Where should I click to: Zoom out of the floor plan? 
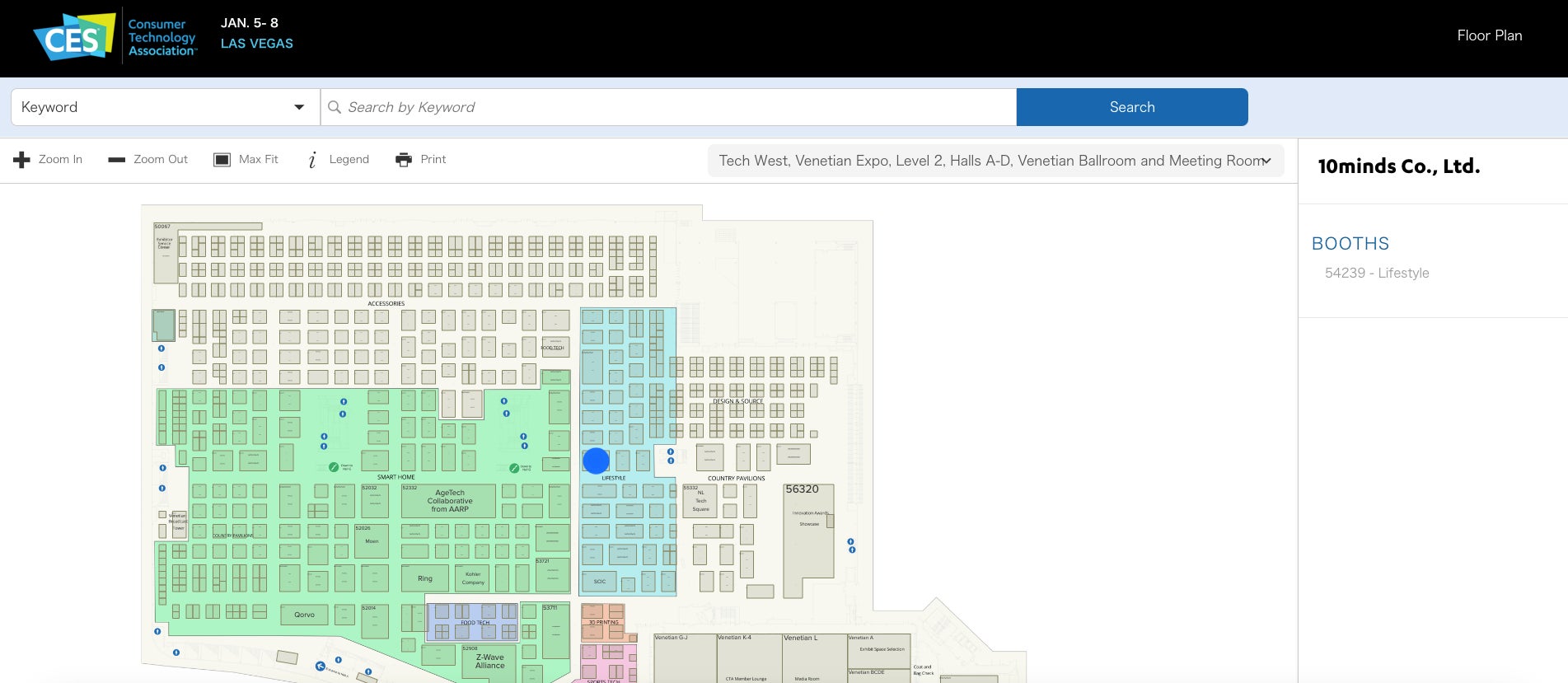coord(148,160)
